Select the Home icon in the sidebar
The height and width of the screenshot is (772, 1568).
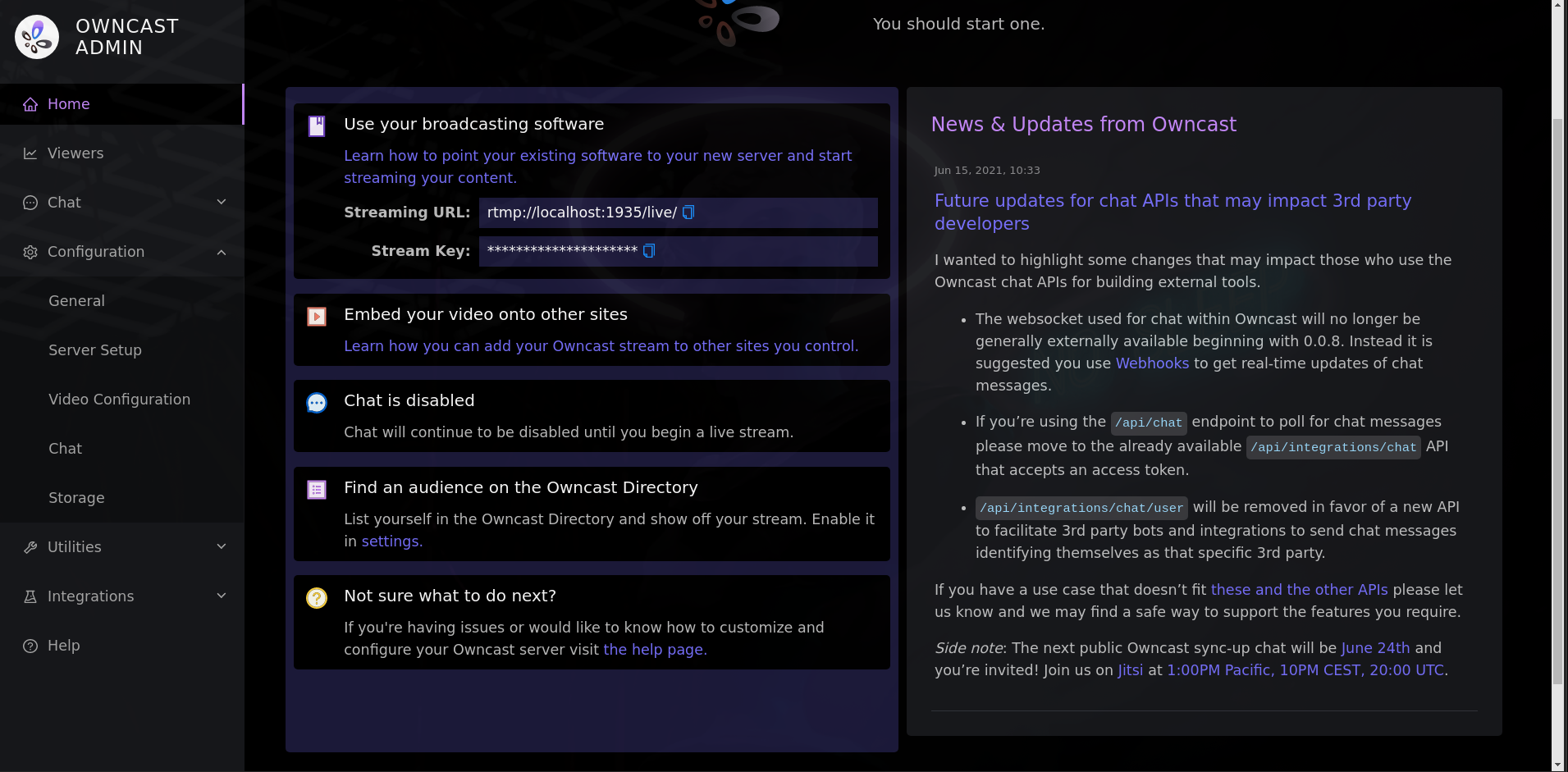31,103
